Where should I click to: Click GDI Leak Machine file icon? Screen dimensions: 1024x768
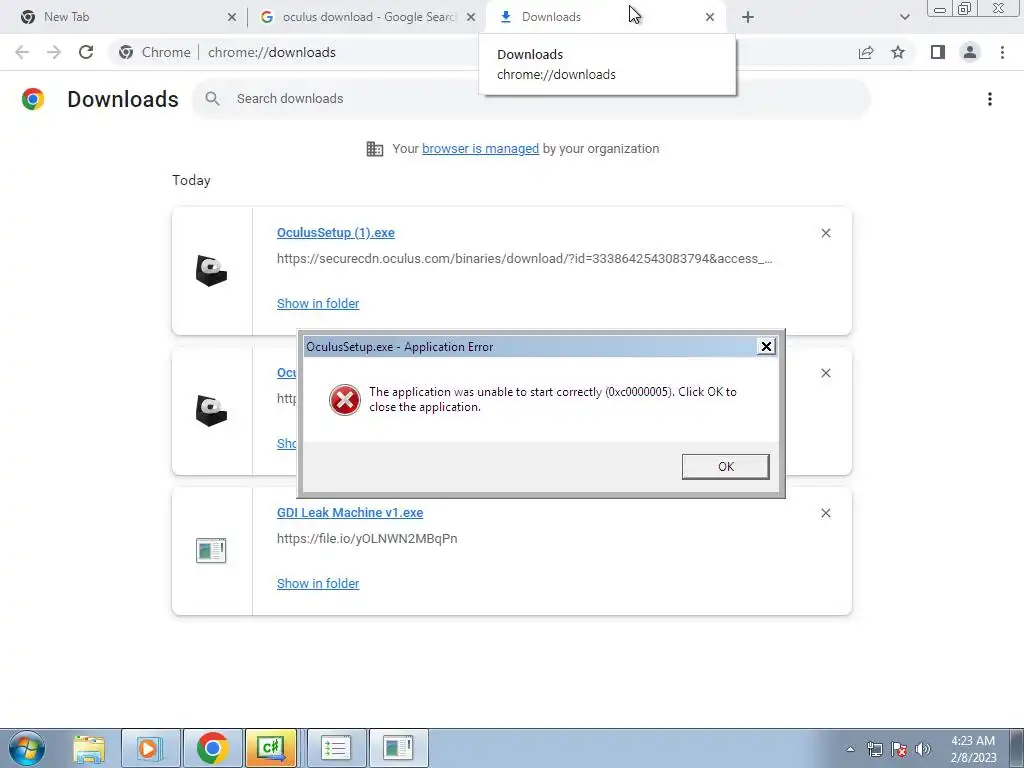(211, 551)
